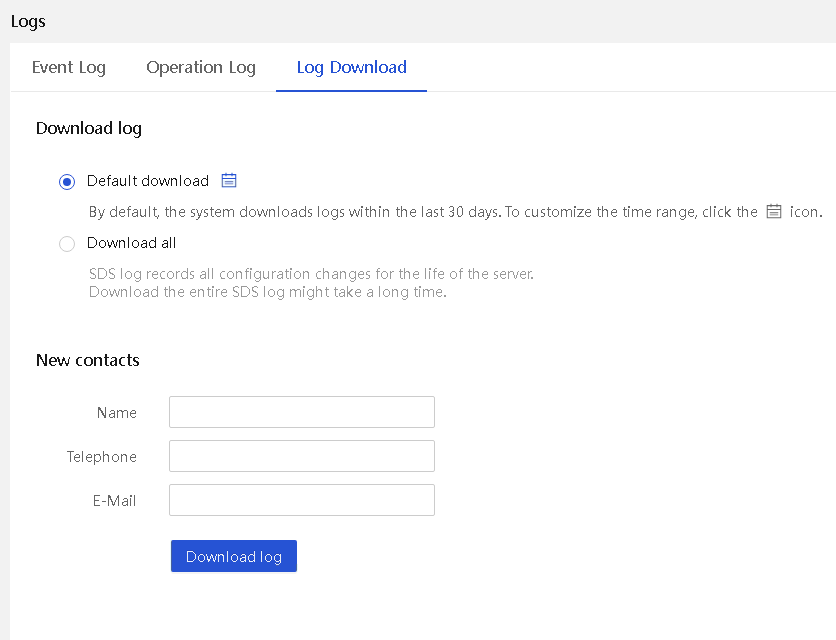Open the Operation Log tab
Viewport: 836px width, 640px height.
[201, 67]
